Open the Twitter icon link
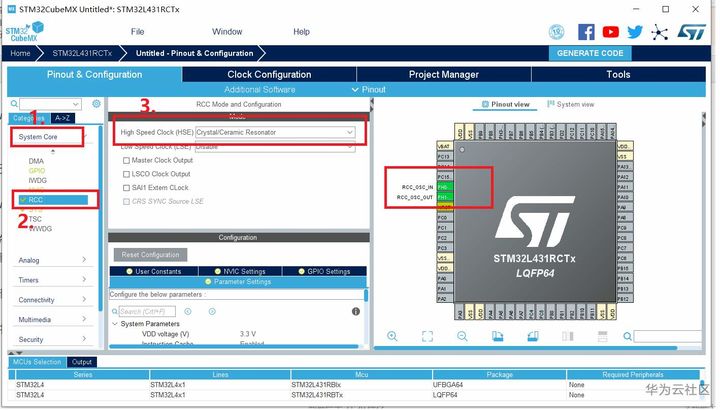Screen dimensions: 720x410 click(x=635, y=32)
